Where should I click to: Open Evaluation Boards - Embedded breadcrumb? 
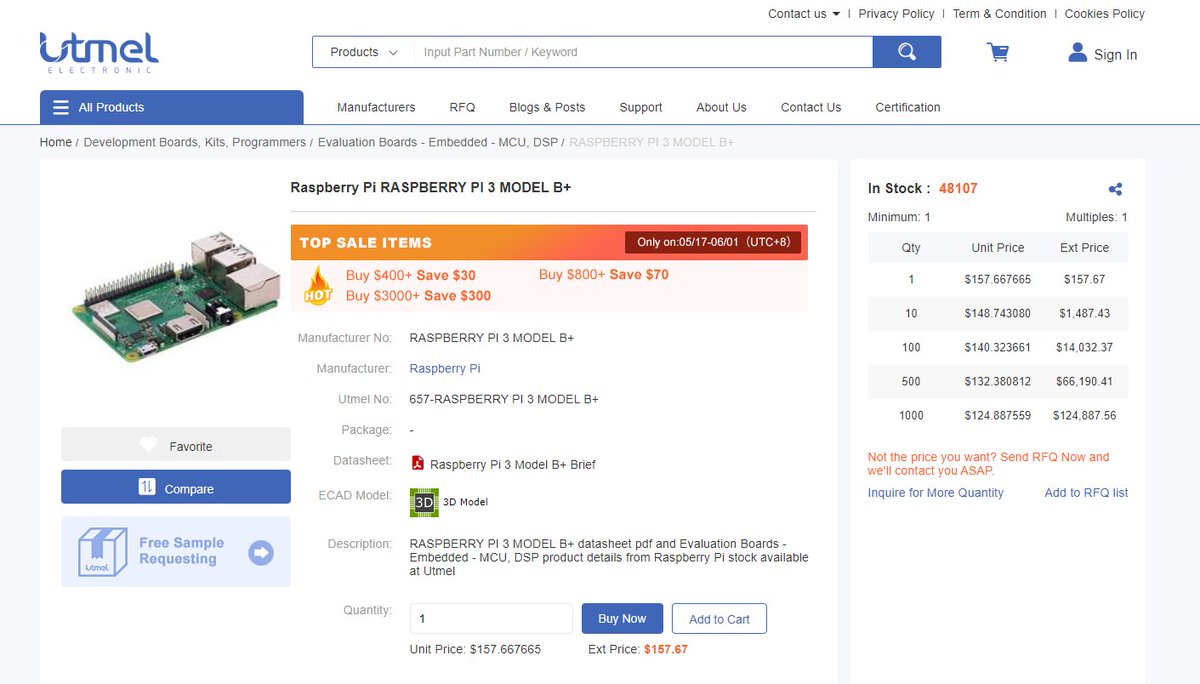(438, 142)
